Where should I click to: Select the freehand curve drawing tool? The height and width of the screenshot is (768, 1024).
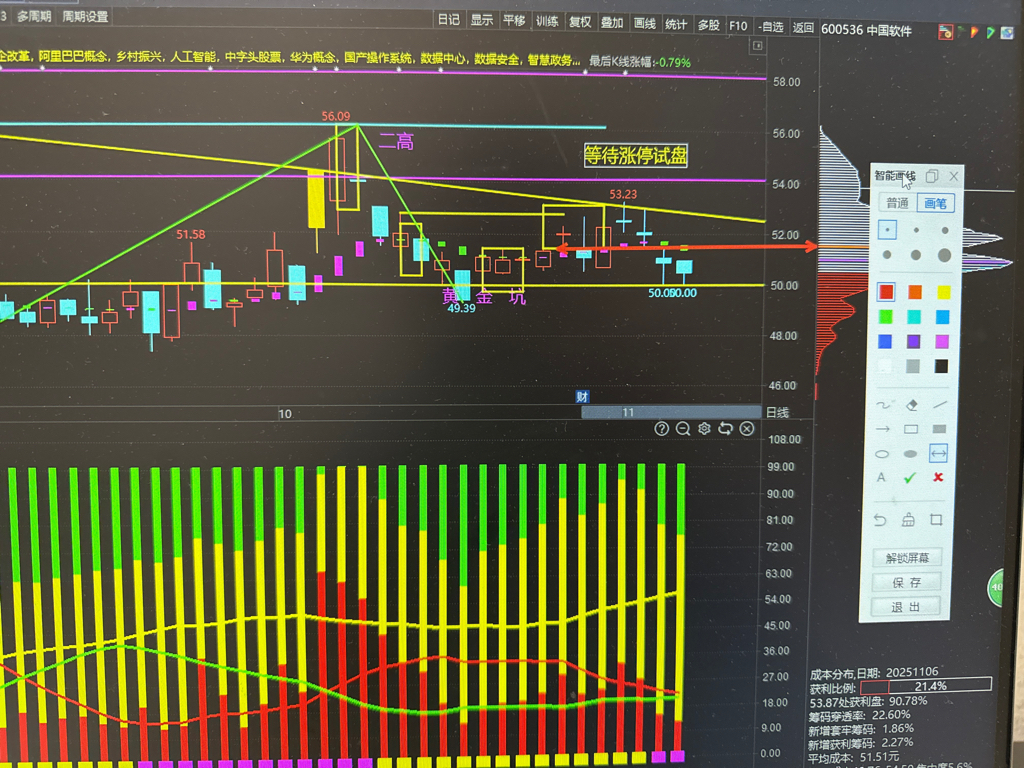pos(882,405)
